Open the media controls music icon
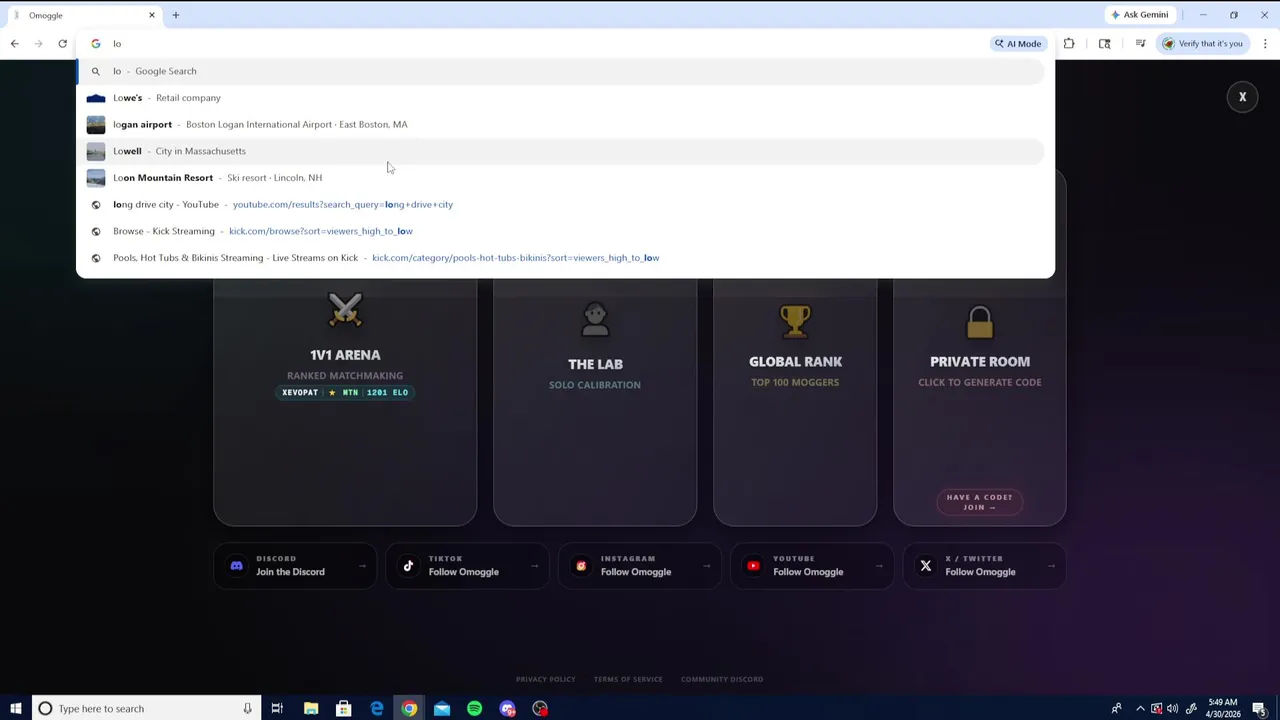The image size is (1280, 720). tap(1140, 43)
